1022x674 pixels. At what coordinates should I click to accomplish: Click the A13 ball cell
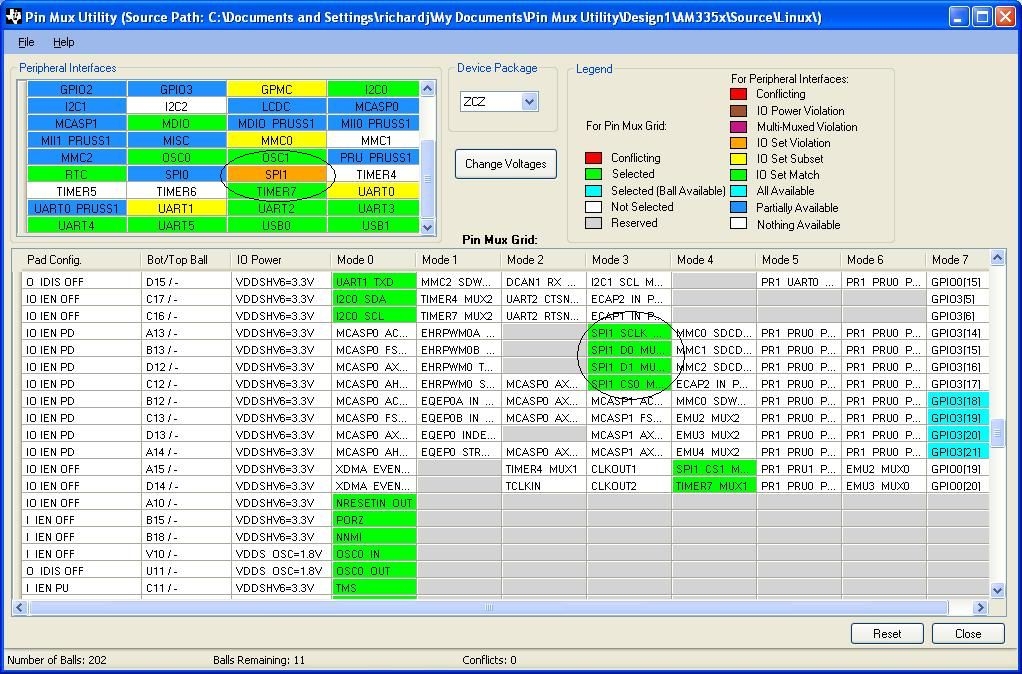(186, 333)
